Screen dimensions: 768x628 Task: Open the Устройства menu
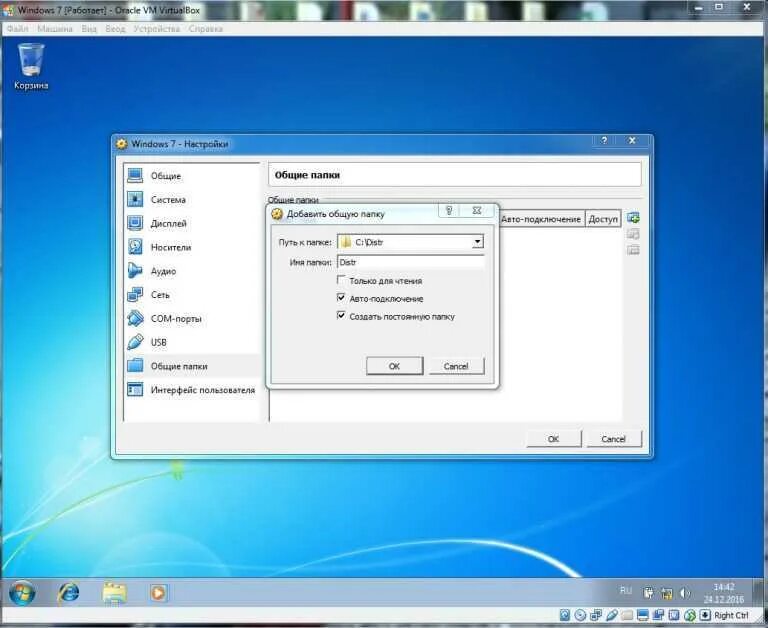[x=157, y=29]
